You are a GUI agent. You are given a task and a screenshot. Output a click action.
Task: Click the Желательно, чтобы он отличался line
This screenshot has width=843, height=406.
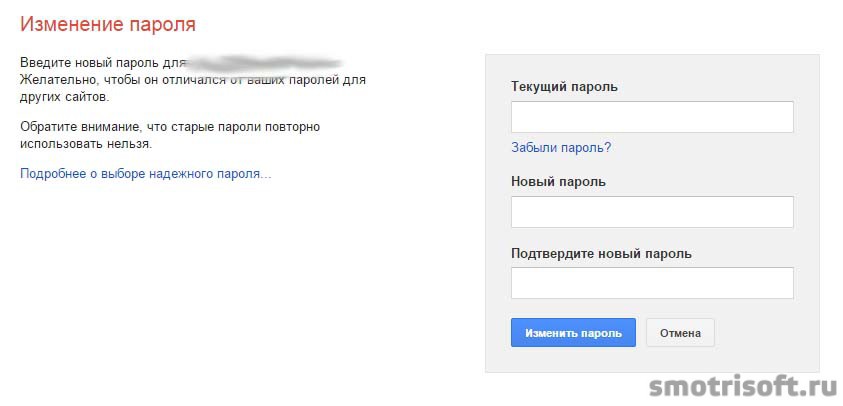[x=192, y=81]
